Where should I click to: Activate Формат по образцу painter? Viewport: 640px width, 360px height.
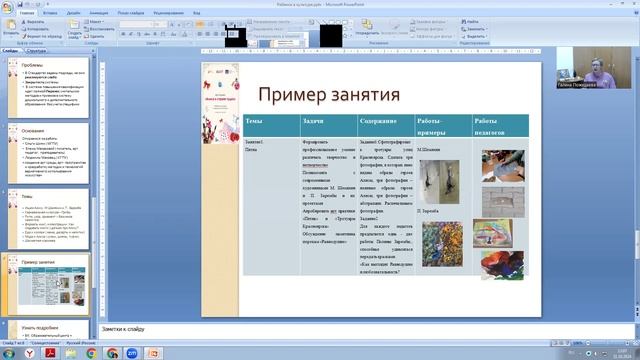click(x=42, y=36)
